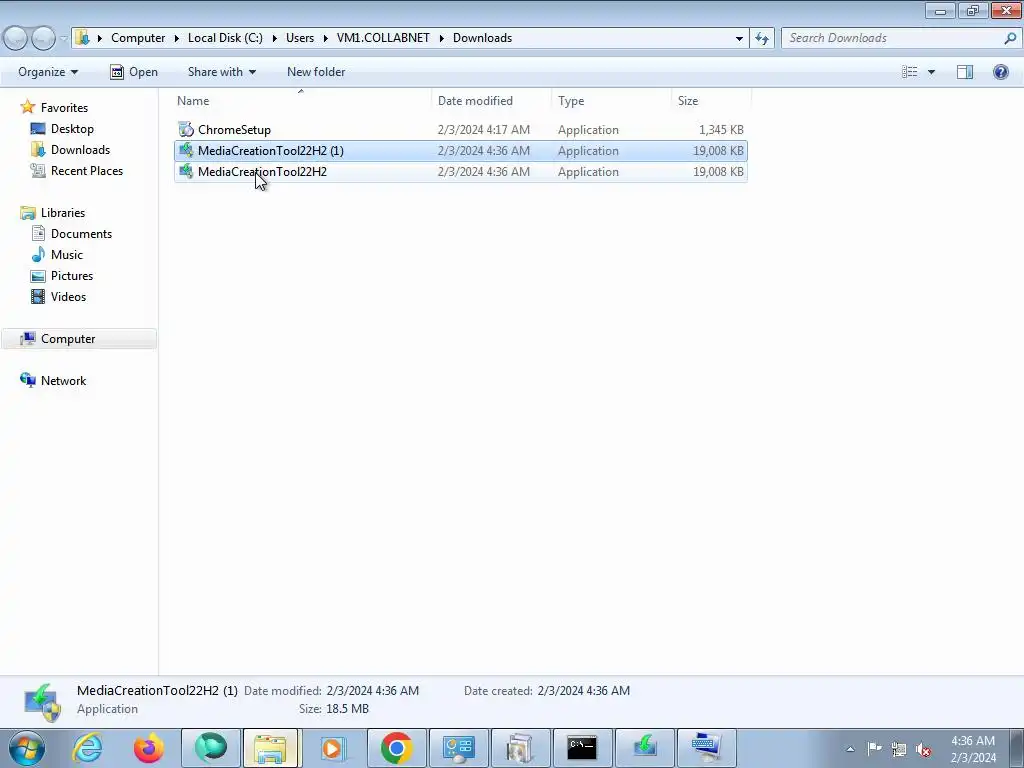Open the Pictures library
Image resolution: width=1024 pixels, height=768 pixels.
point(72,275)
